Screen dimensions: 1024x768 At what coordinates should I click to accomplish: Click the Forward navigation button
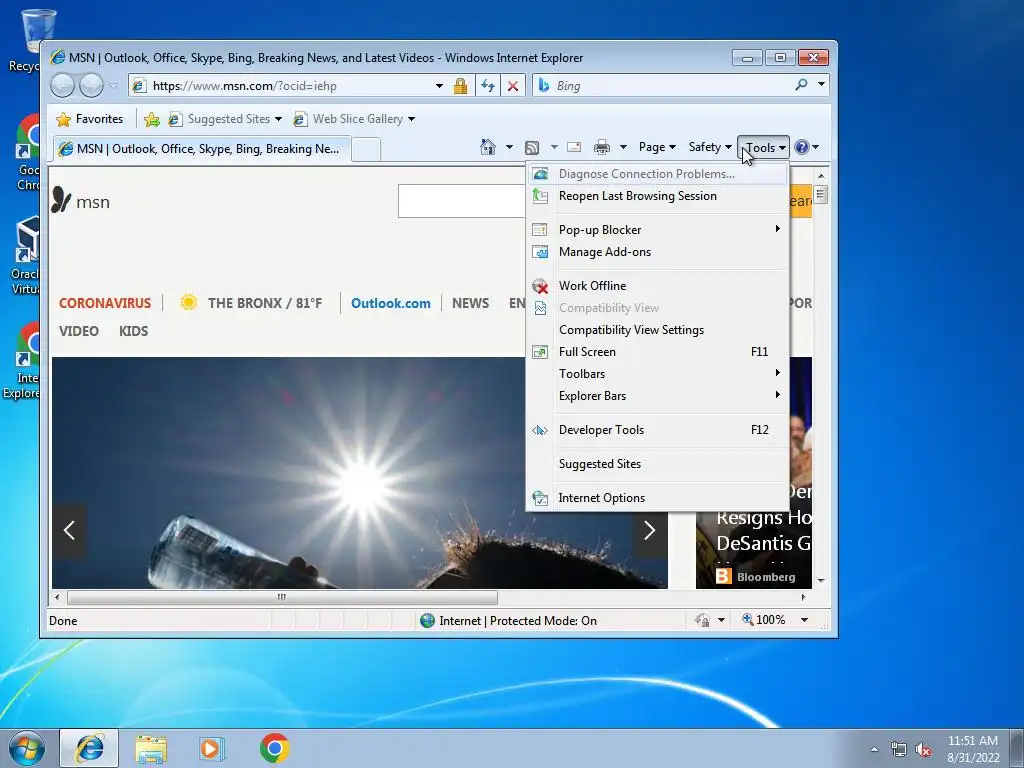tap(91, 86)
